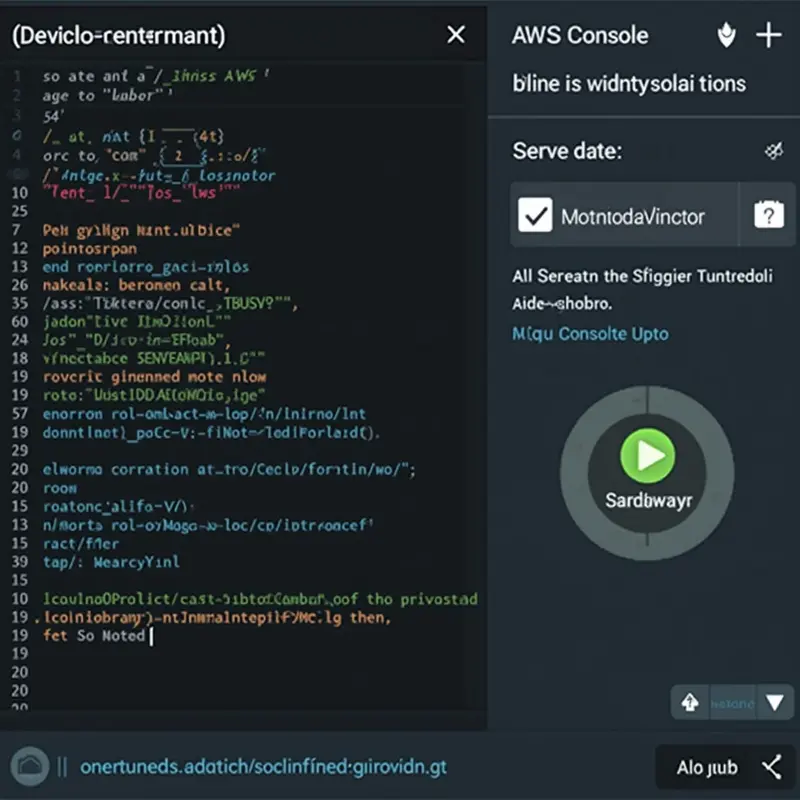Toggle the MotntodaVinctor checkbox
The width and height of the screenshot is (800, 800).
[x=535, y=215]
